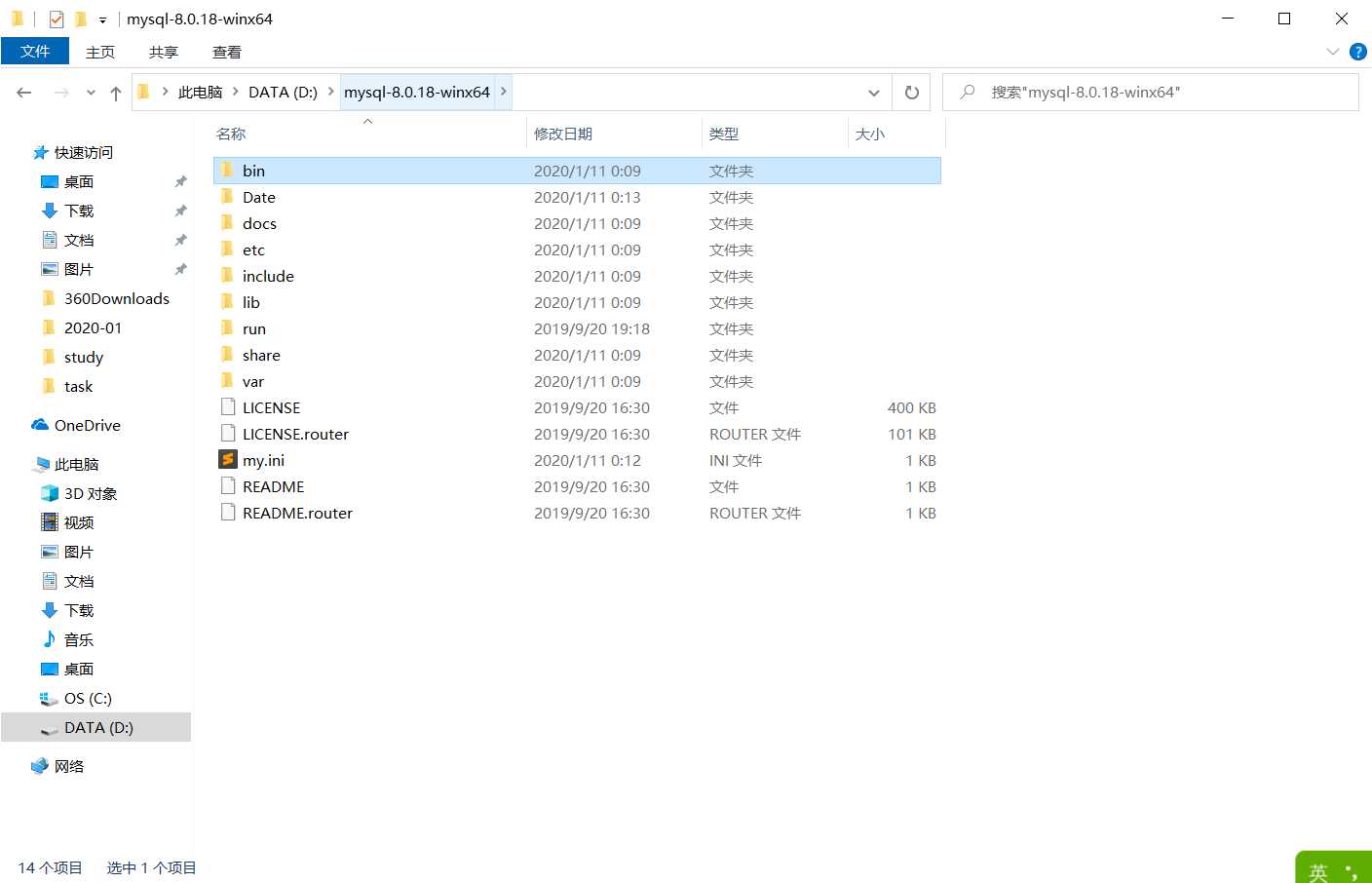1372x883 pixels.
Task: Open 音乐 under This PC
Action: (x=79, y=639)
